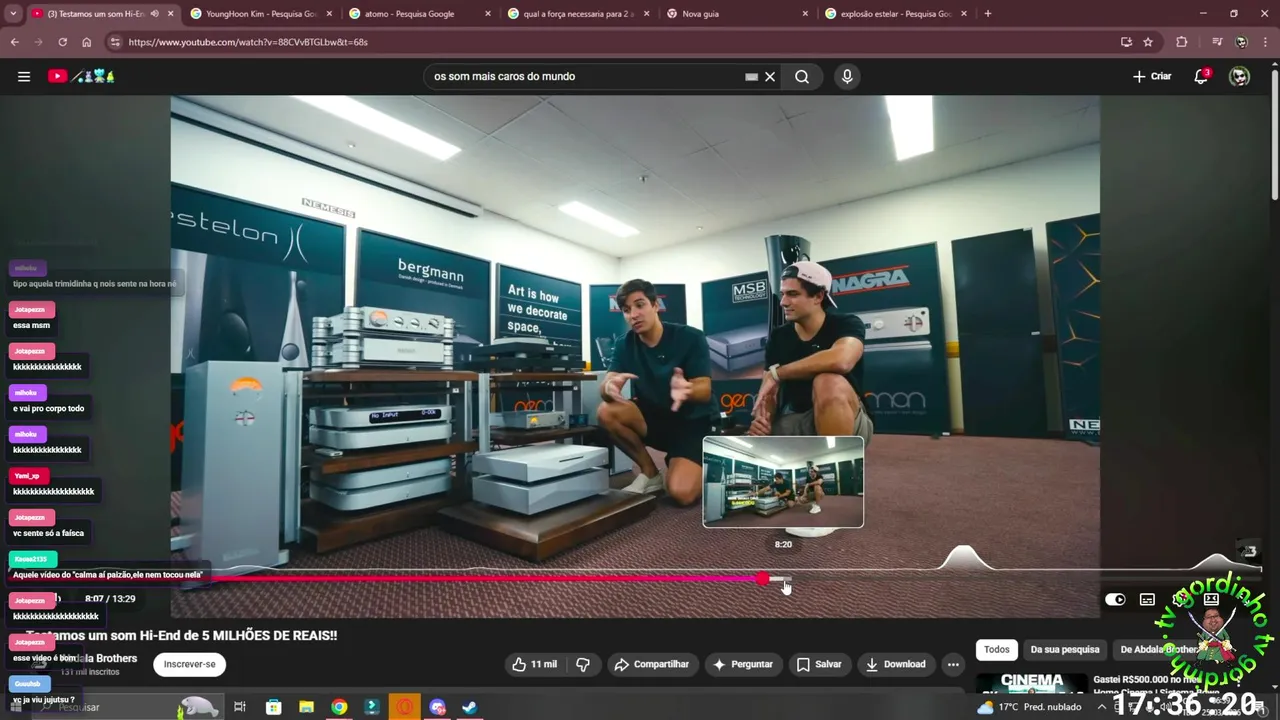Open the browser profile icon

1241,42
